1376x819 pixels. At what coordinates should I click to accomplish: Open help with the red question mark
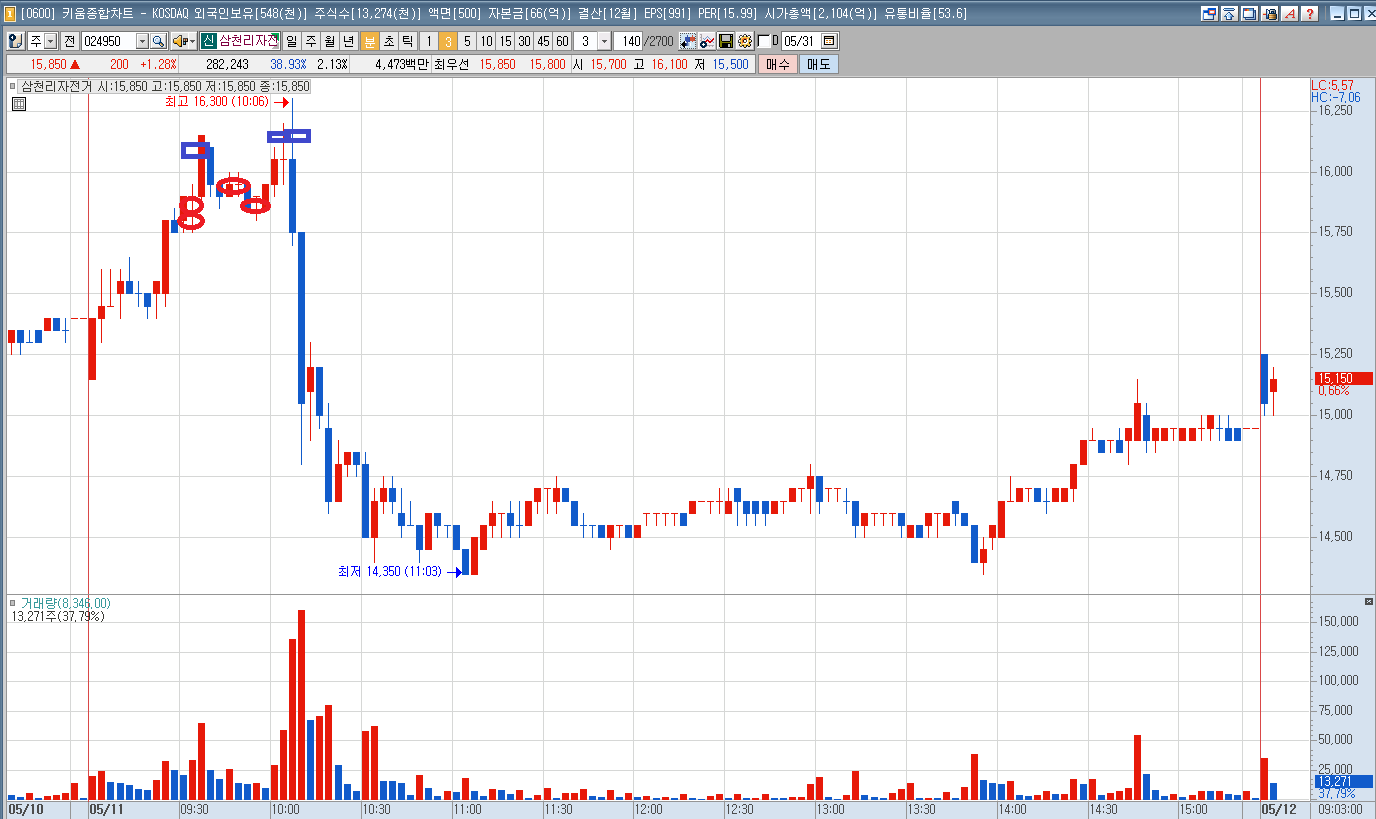1310,14
